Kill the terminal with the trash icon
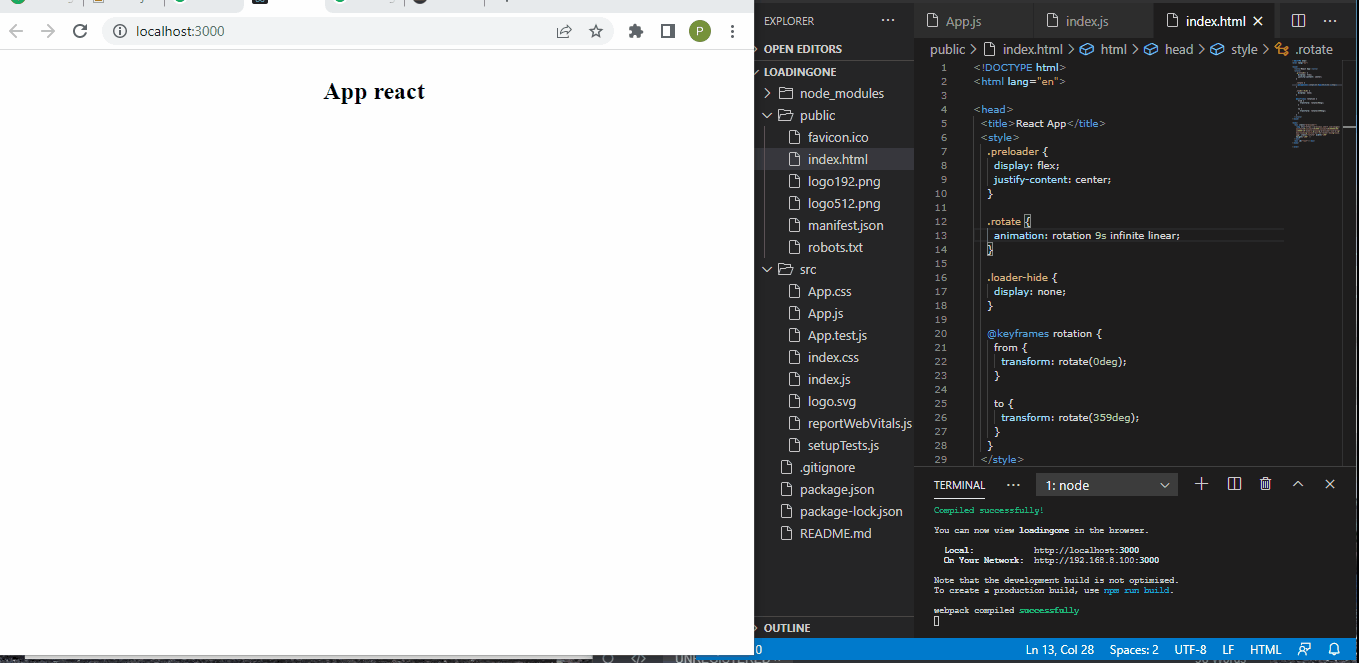Image resolution: width=1359 pixels, height=663 pixels. tap(1265, 484)
